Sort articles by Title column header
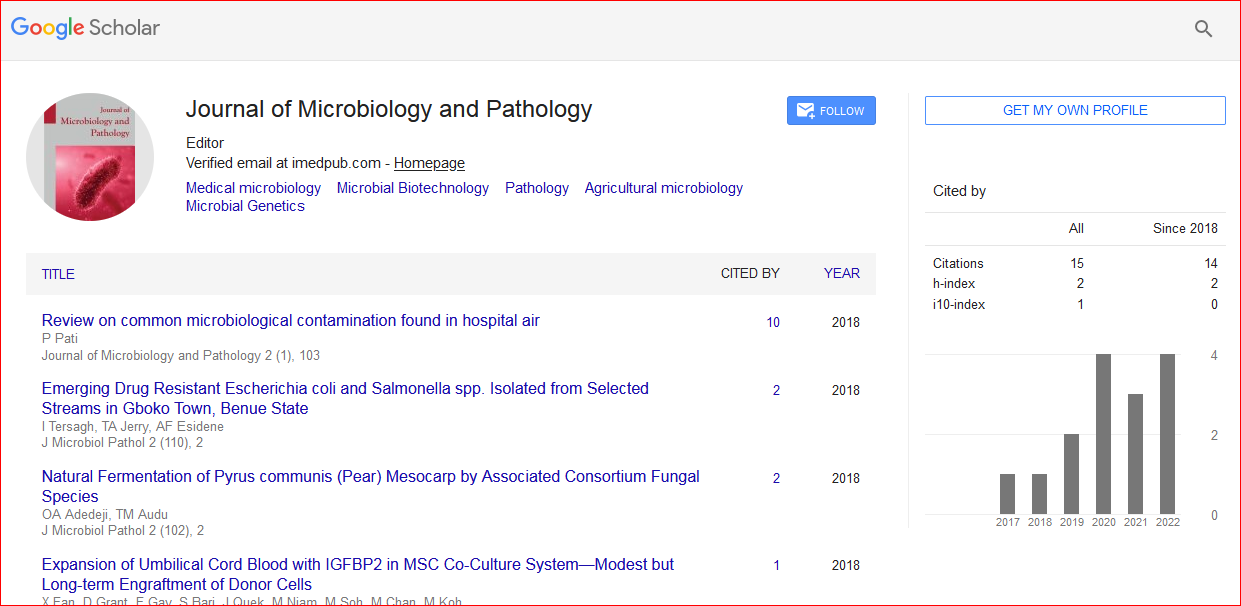The height and width of the screenshot is (606, 1241). 58,274
